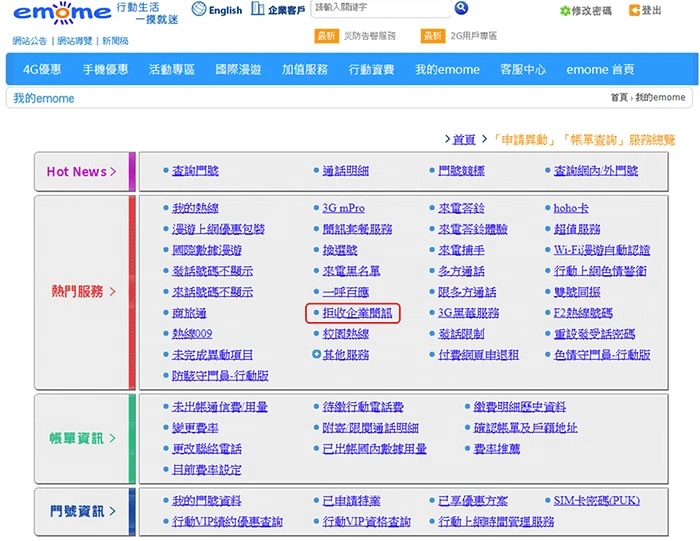700x541 pixels.
Task: Click the globe icon beside English
Action: pos(199,9)
